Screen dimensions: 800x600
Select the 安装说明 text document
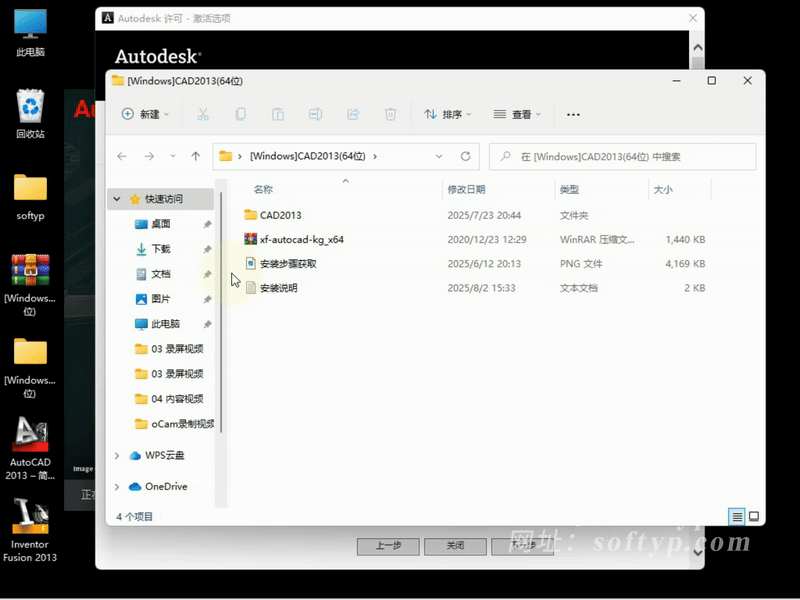point(278,288)
